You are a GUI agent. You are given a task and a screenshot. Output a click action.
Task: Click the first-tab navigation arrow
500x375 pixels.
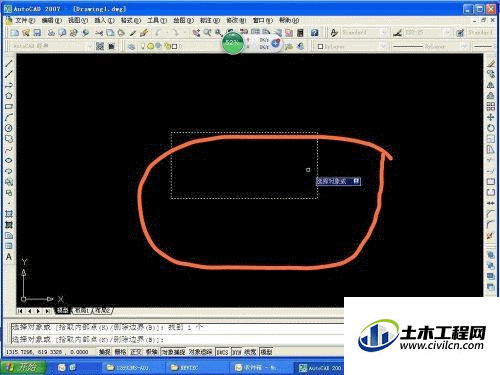20,311
